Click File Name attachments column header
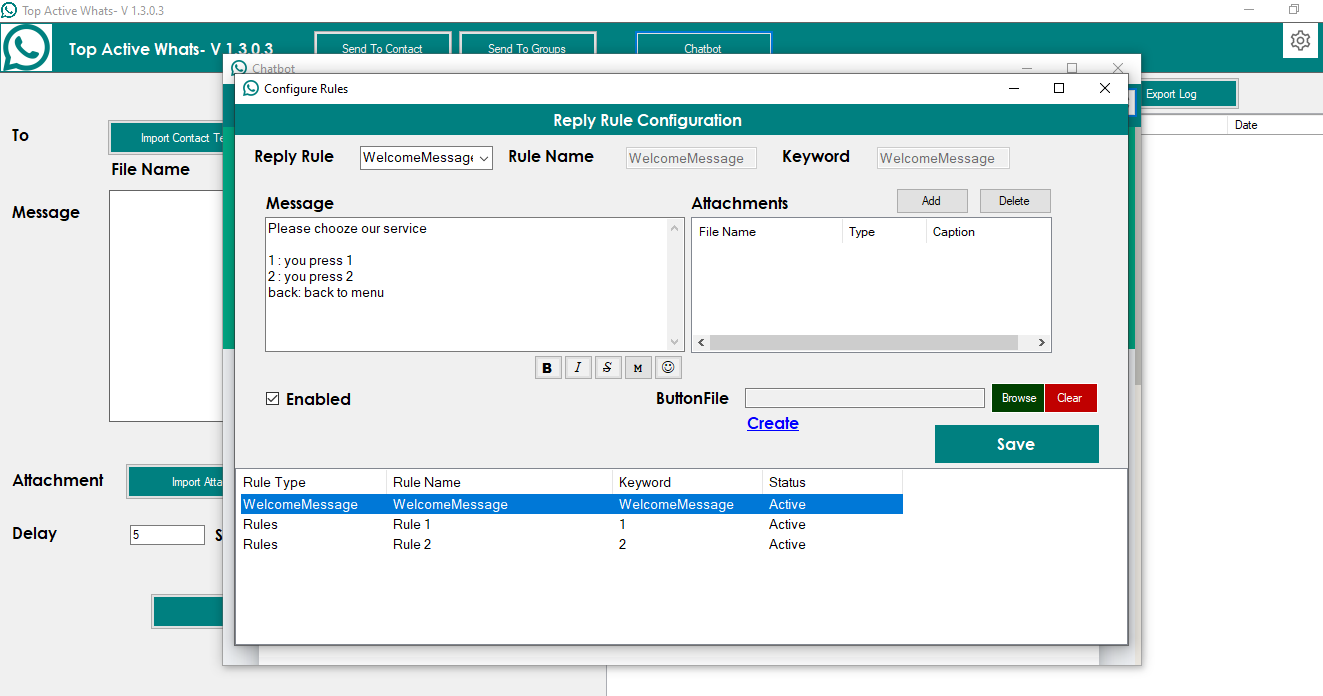Screen dimensions: 1323x696 [768, 232]
